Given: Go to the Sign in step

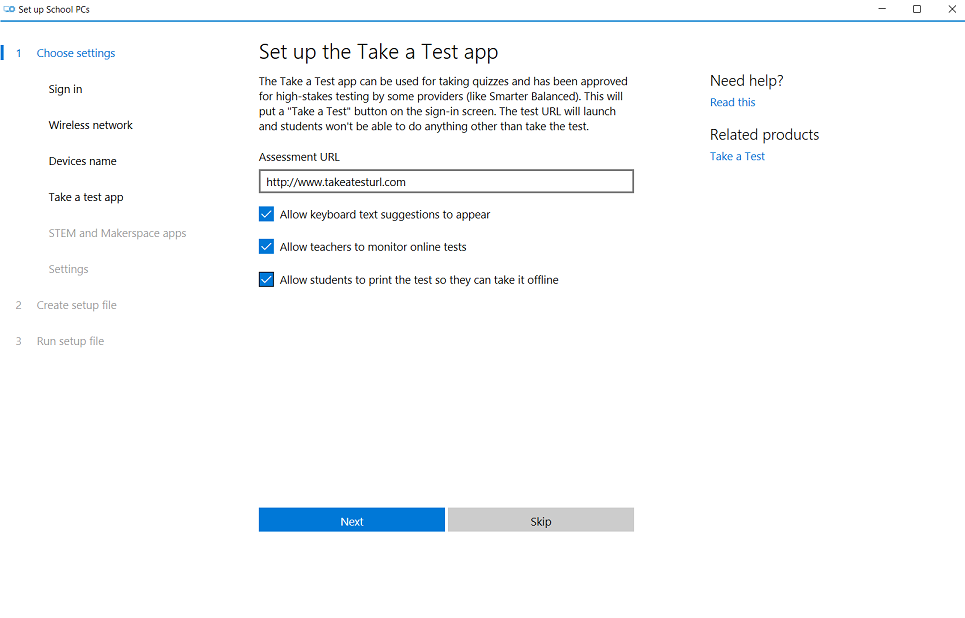Looking at the screenshot, I should click(65, 89).
